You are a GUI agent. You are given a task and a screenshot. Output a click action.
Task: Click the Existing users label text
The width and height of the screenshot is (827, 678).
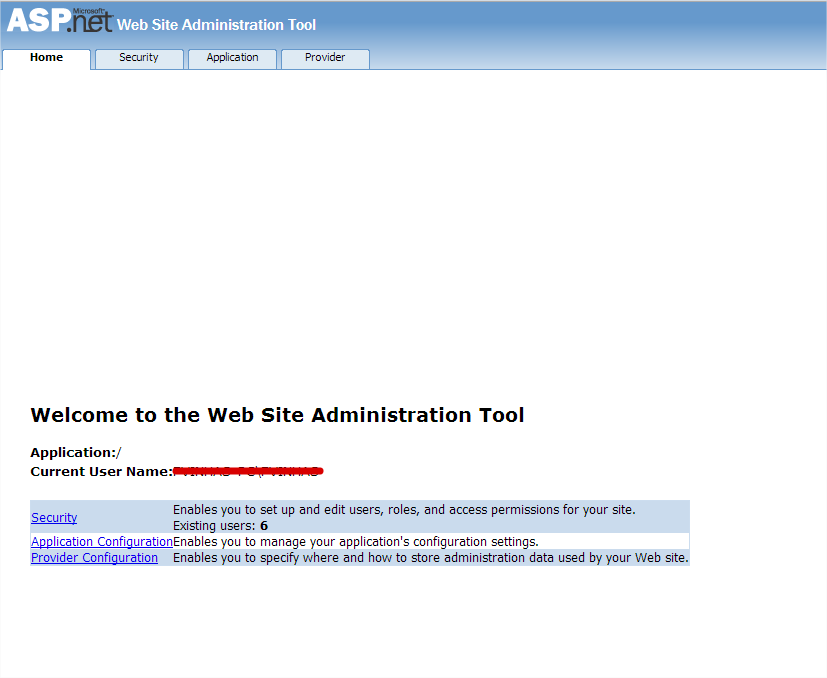tap(214, 526)
